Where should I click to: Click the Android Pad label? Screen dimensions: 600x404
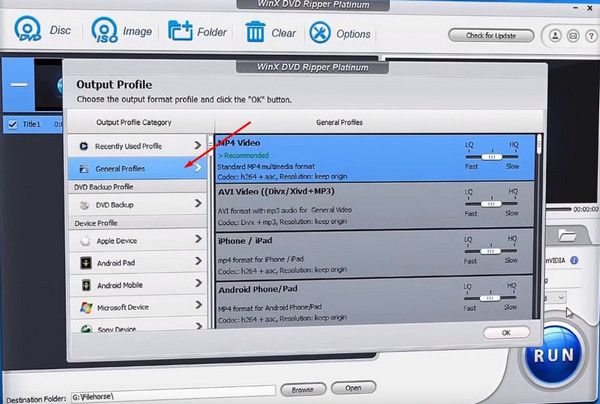[x=116, y=263]
